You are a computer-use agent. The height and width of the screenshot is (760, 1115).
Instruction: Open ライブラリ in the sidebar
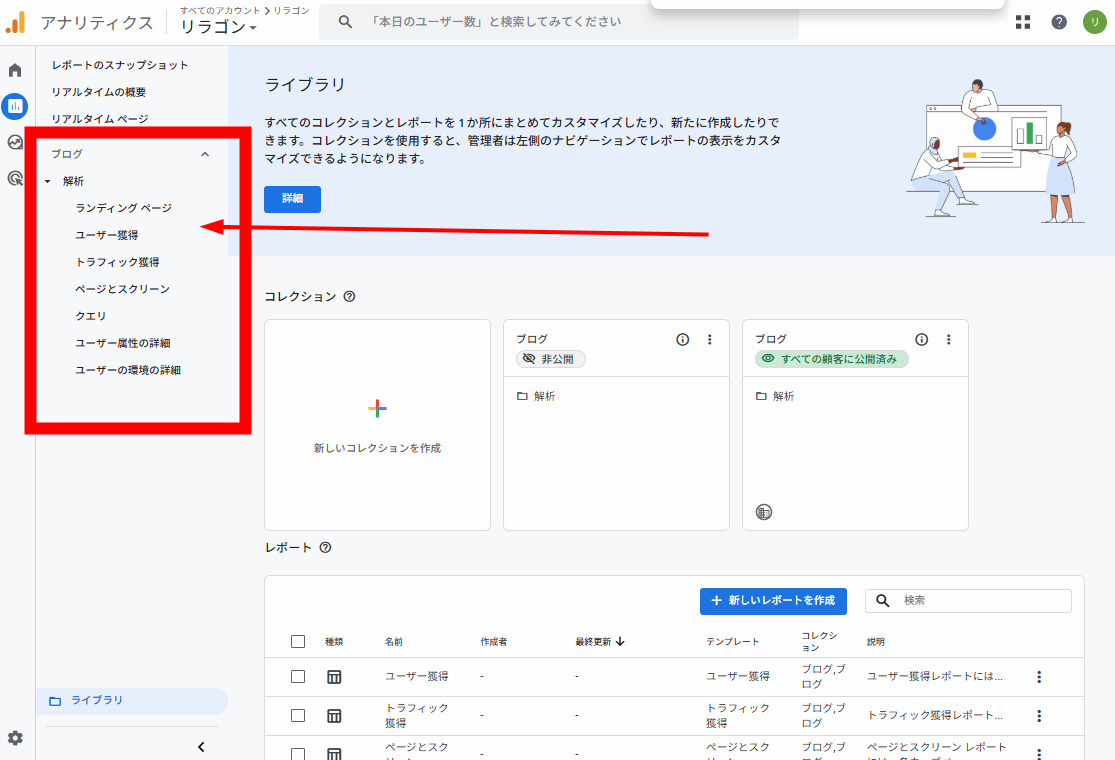coord(97,701)
